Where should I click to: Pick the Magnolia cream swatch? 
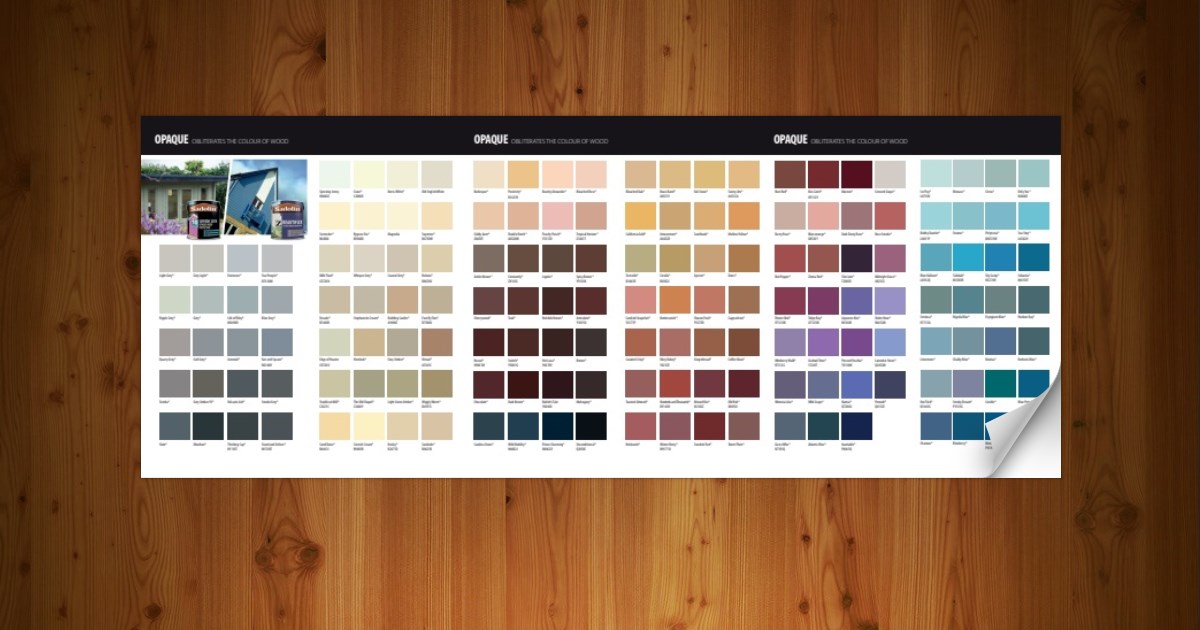point(402,216)
